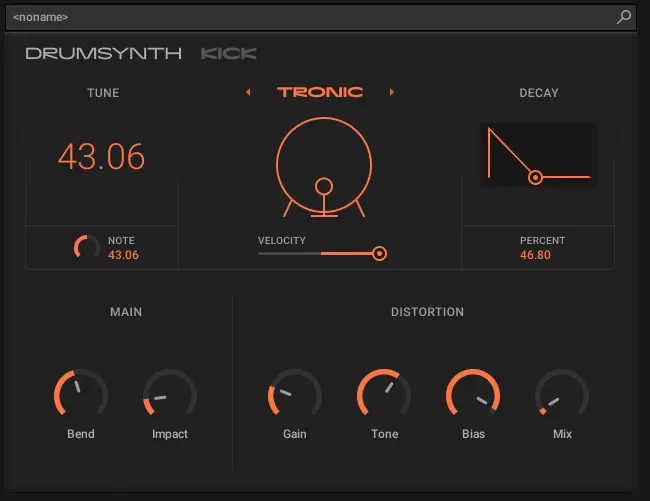Click the KICK module label
Image resolution: width=650 pixels, height=501 pixels.
[x=229, y=53]
